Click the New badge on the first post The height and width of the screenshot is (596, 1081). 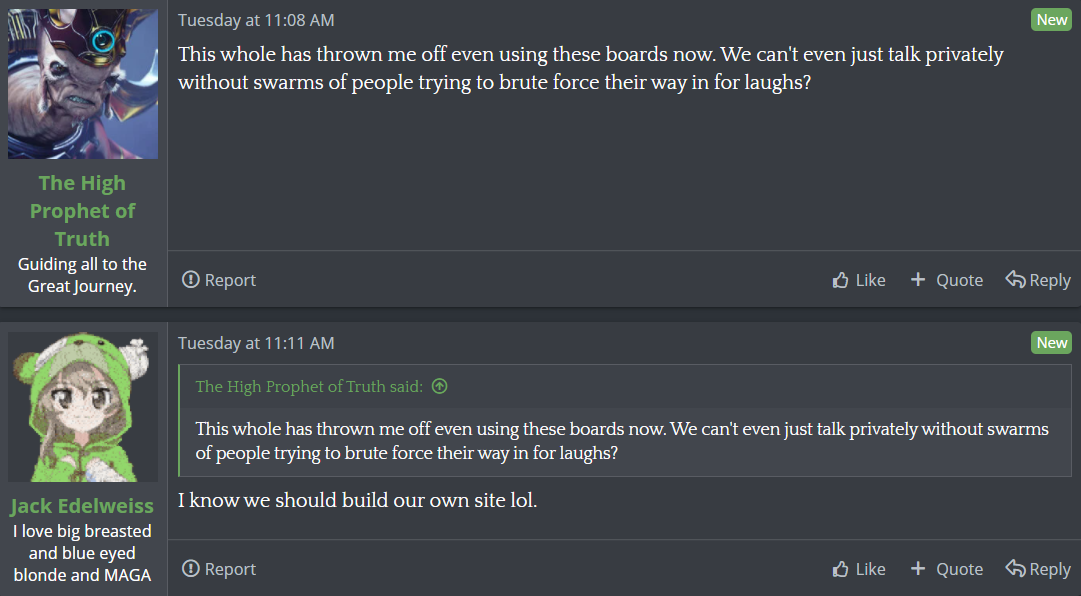click(1051, 20)
